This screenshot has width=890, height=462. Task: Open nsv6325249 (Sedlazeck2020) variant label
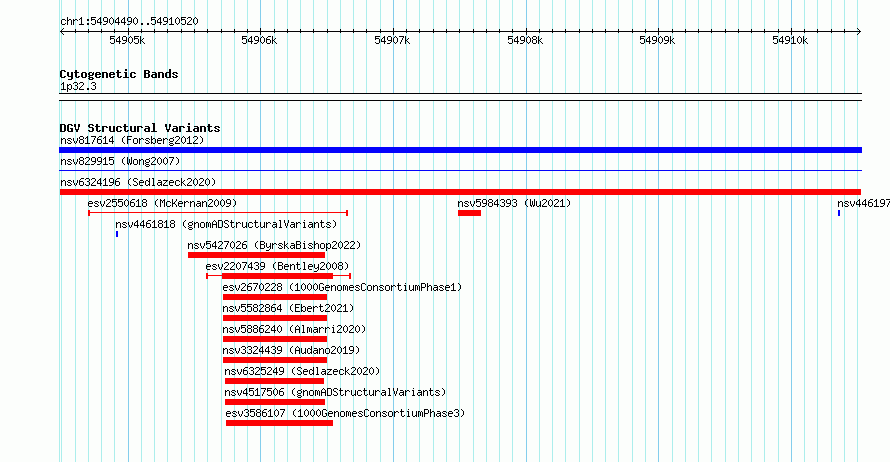tap(302, 371)
